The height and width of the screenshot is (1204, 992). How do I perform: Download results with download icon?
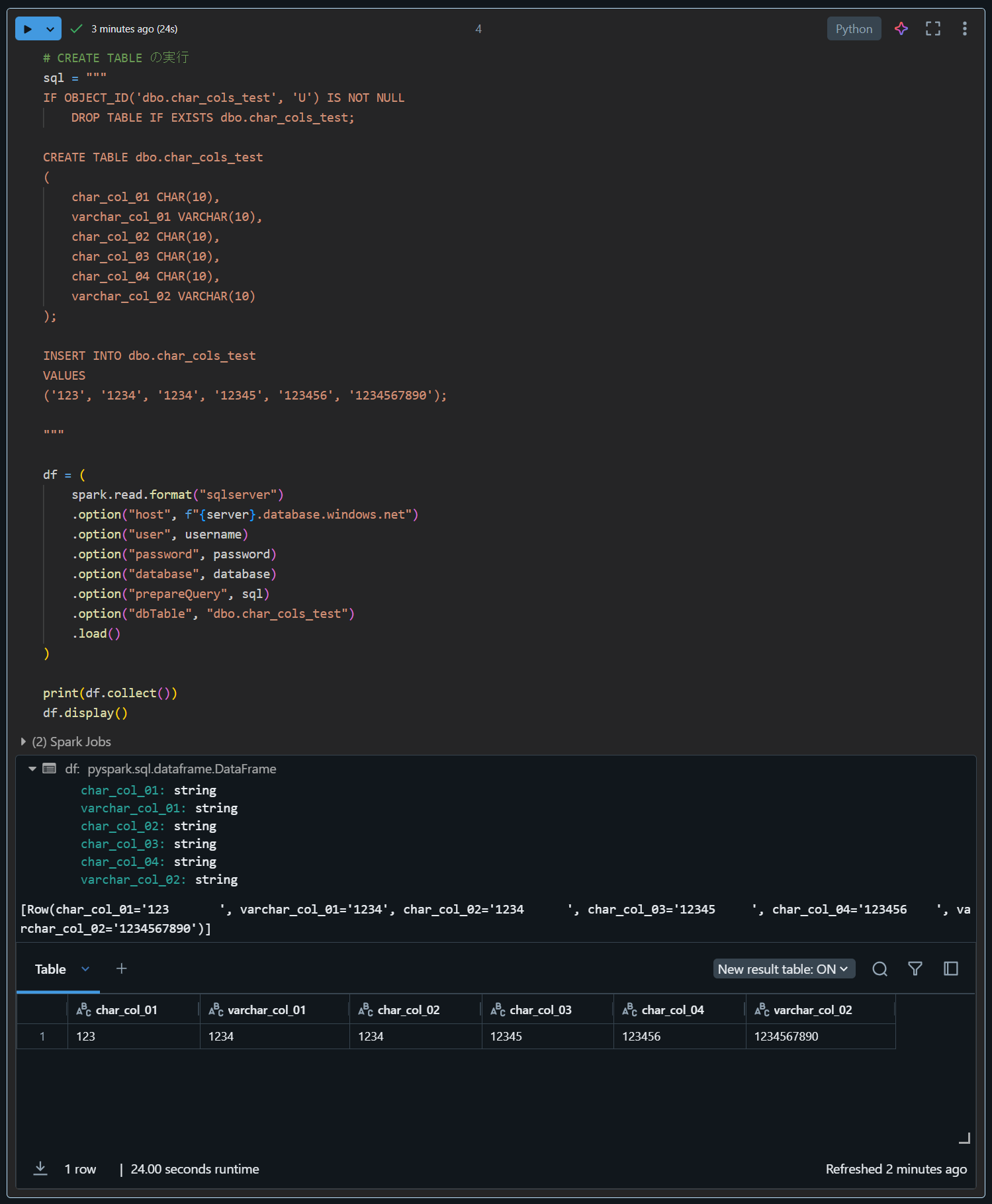pos(40,1169)
